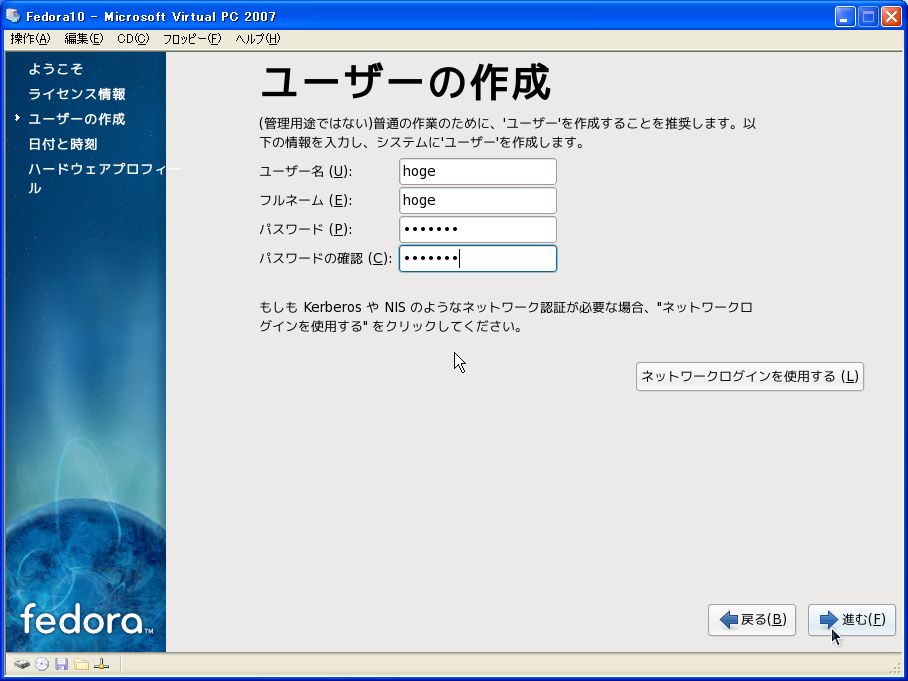Click the network adapter status icon
This screenshot has width=908, height=681.
(101, 664)
